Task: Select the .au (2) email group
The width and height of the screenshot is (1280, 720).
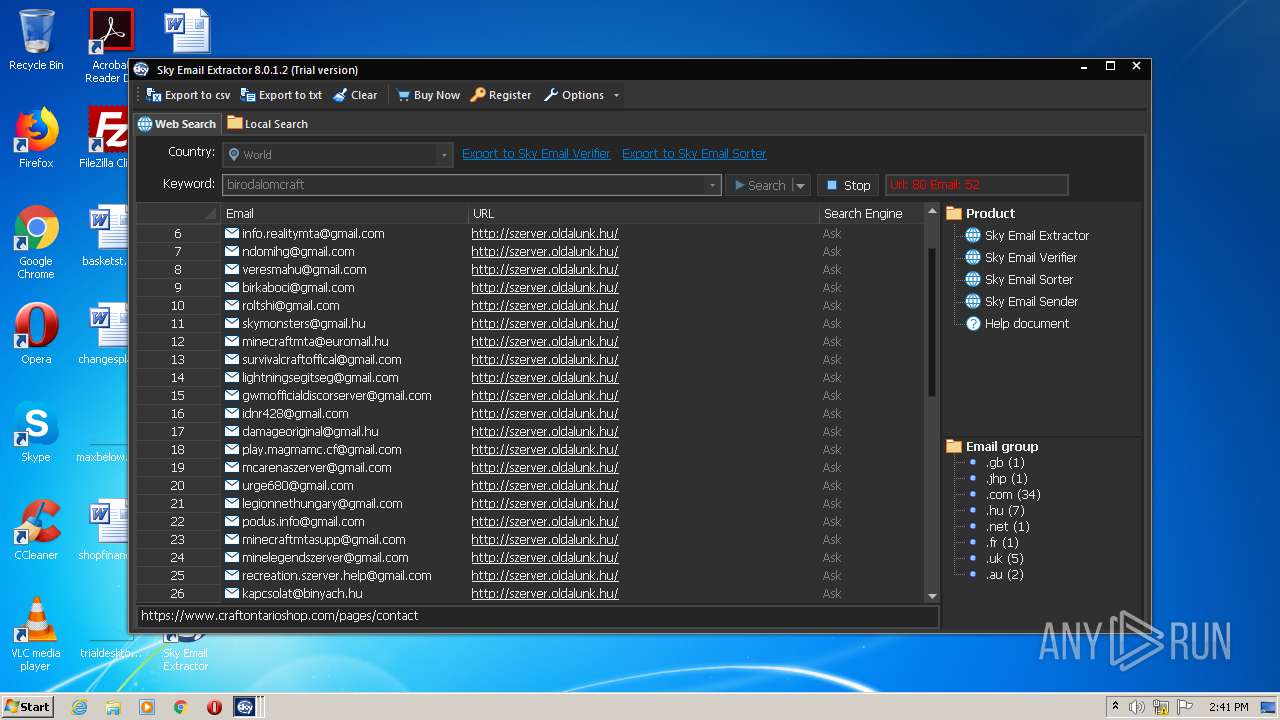Action: 1005,574
